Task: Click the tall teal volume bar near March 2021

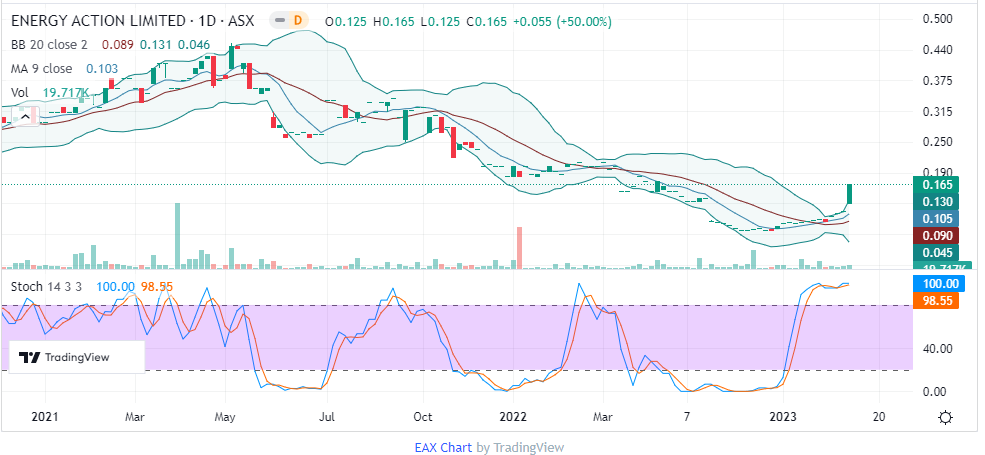Action: [178, 235]
